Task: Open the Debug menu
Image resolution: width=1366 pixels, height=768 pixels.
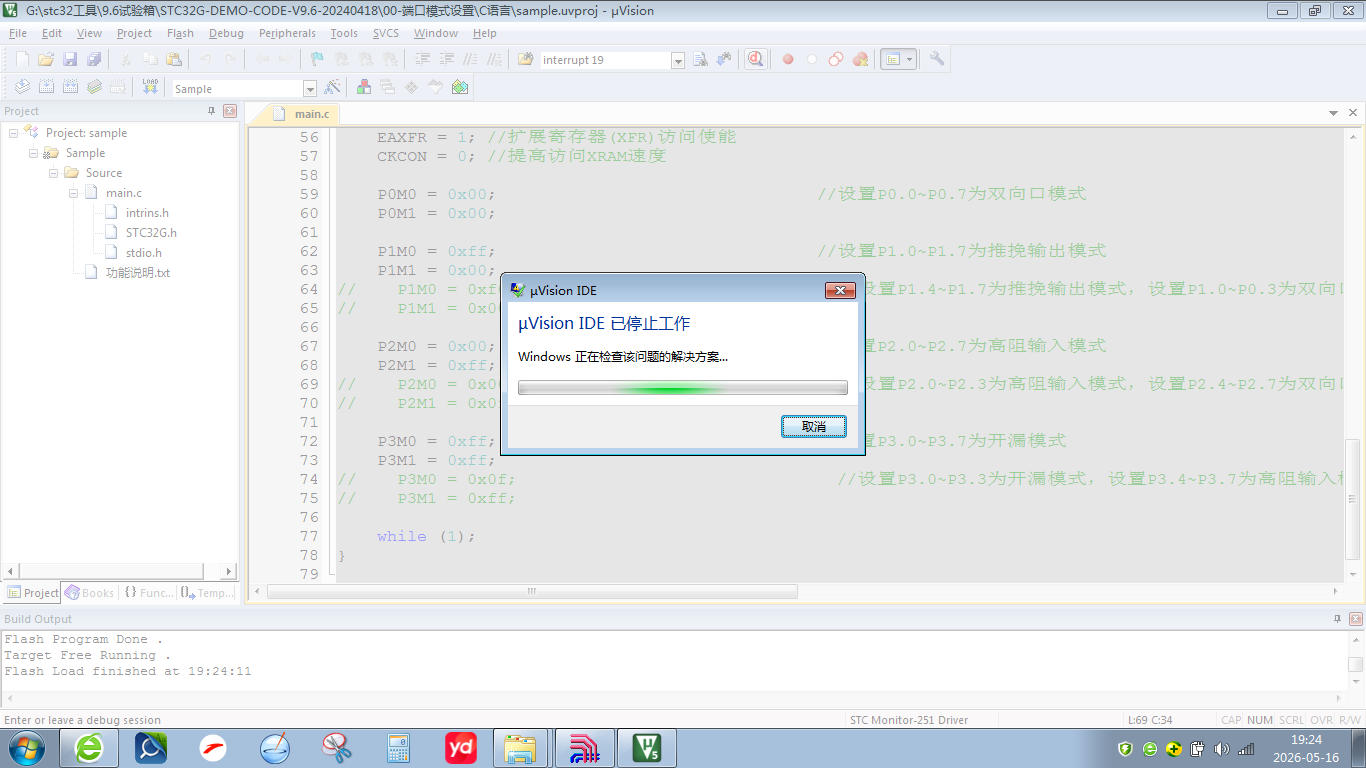Action: point(226,33)
